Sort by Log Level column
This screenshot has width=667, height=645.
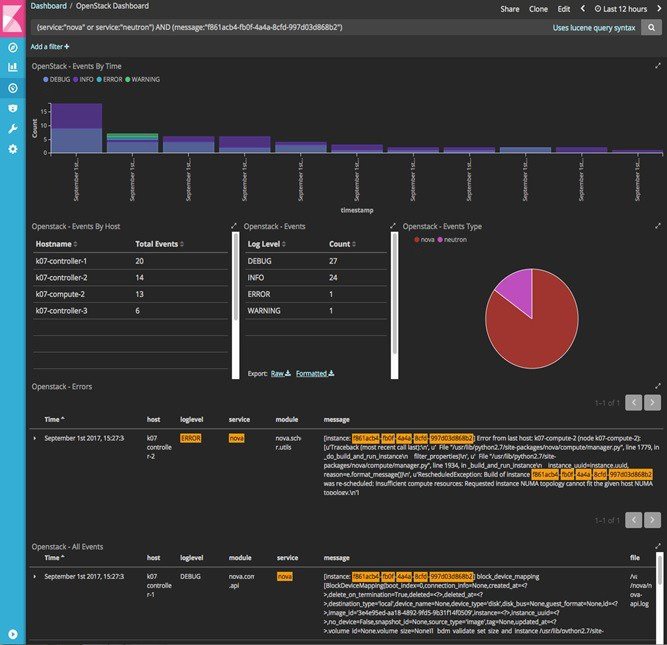click(266, 244)
